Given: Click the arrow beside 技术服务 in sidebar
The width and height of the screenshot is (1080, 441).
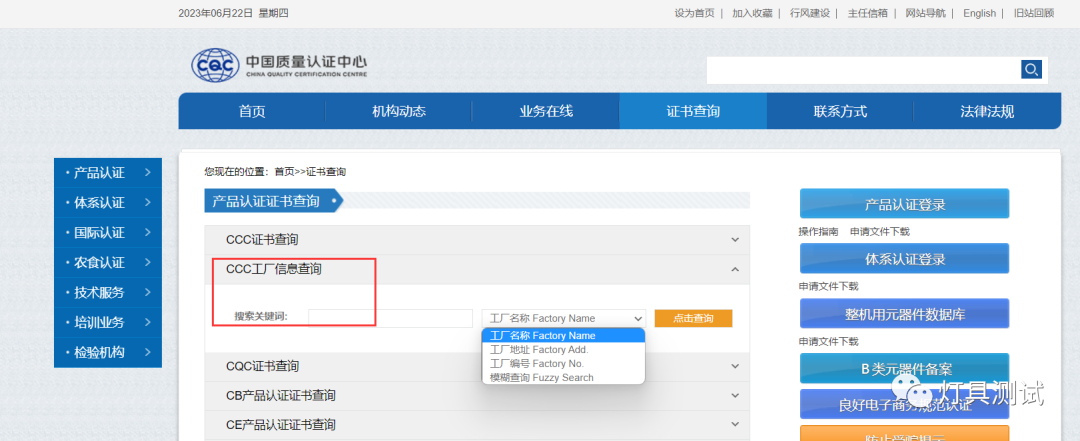Looking at the screenshot, I should coord(147,292).
